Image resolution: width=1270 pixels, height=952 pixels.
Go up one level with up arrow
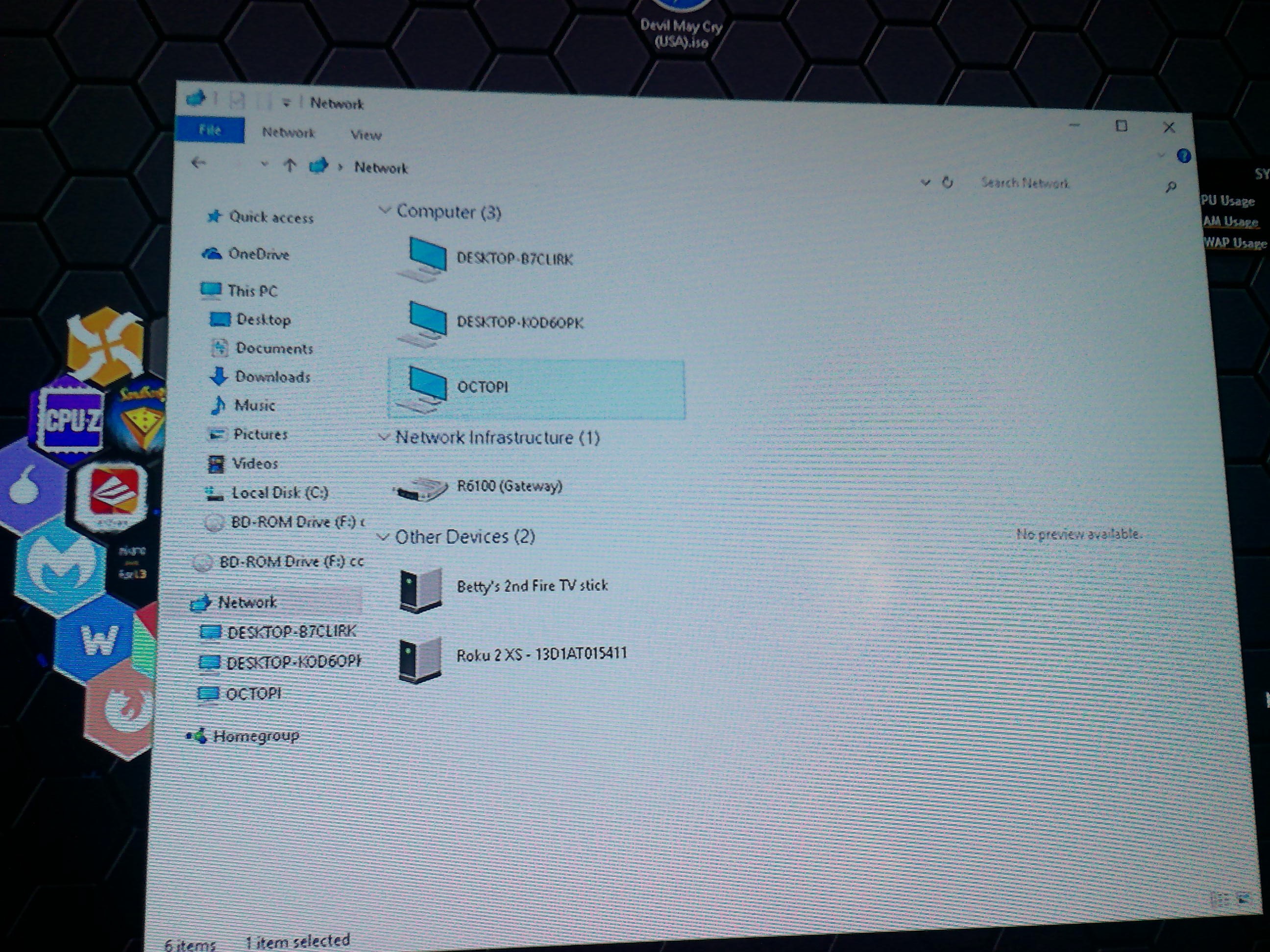click(290, 165)
